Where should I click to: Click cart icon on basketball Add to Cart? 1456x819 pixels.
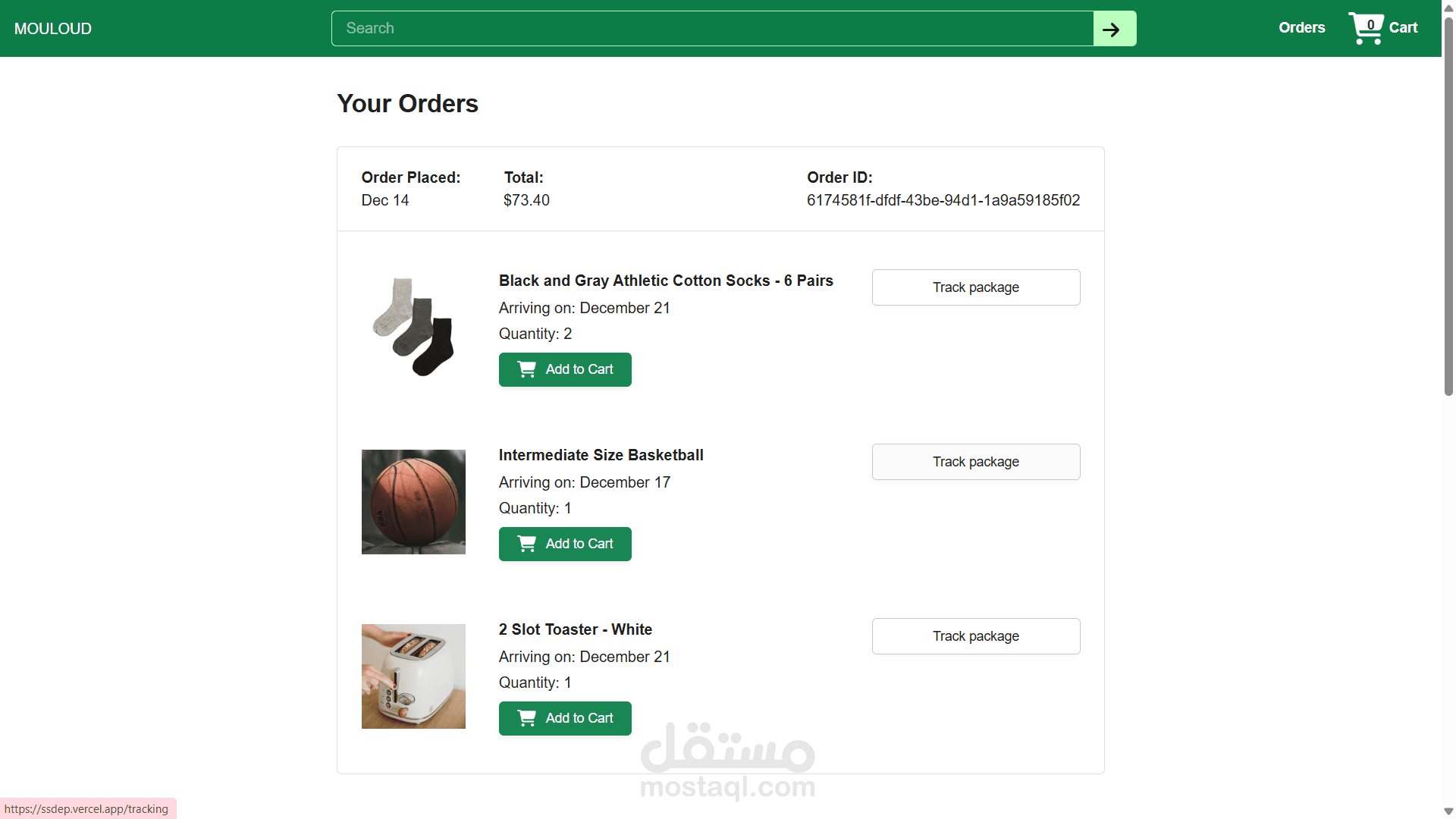[526, 544]
